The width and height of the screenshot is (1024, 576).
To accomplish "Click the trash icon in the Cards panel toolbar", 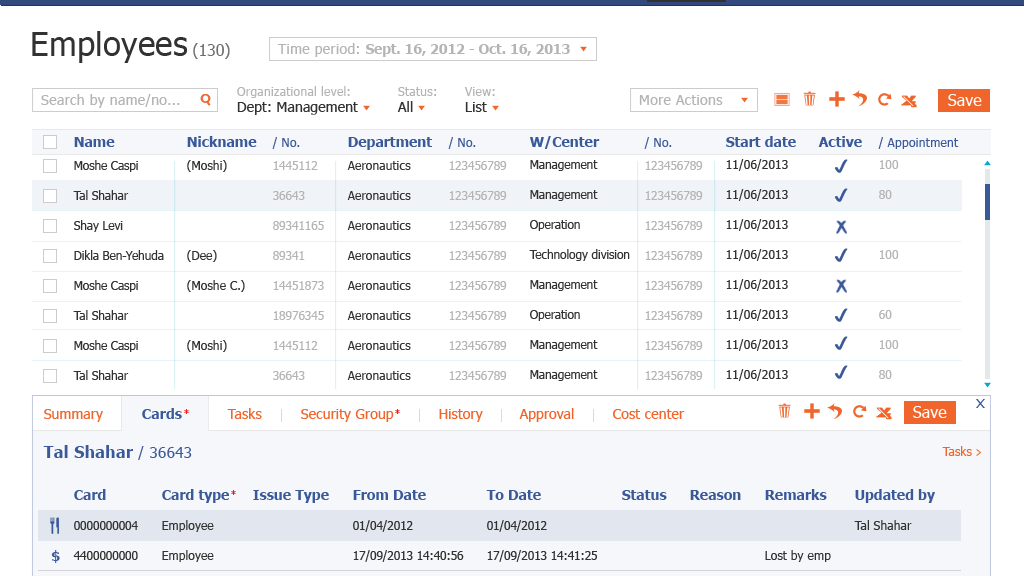I will 785,411.
